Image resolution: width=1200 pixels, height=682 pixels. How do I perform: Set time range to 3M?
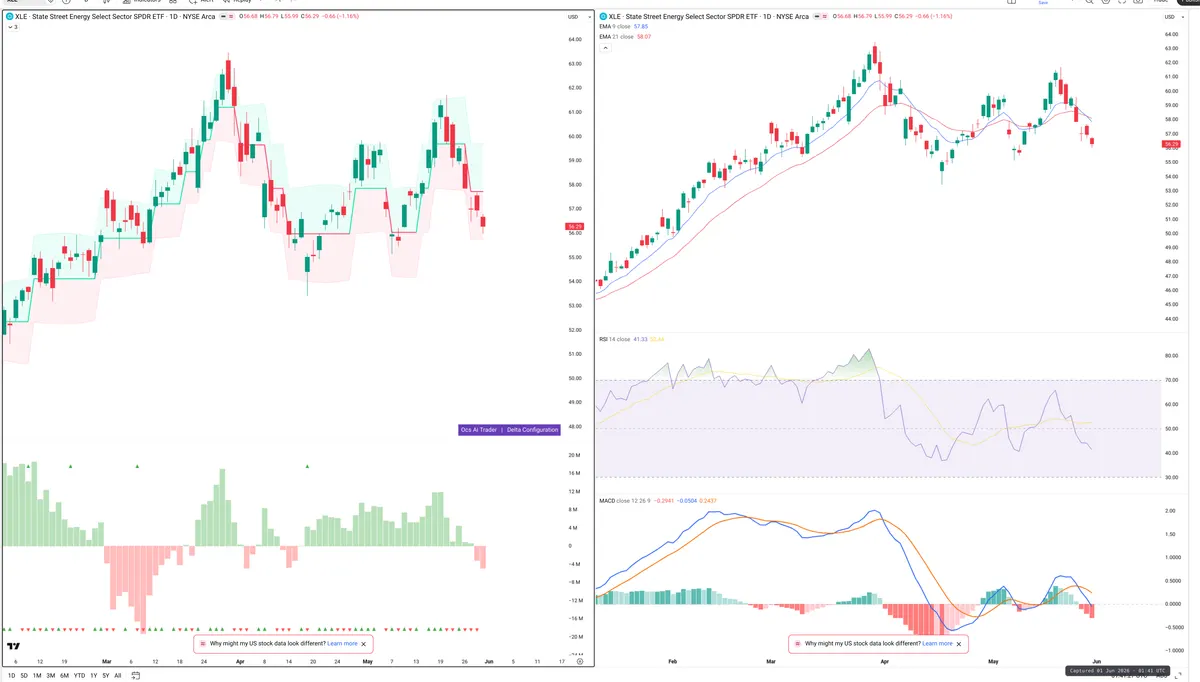pos(51,675)
